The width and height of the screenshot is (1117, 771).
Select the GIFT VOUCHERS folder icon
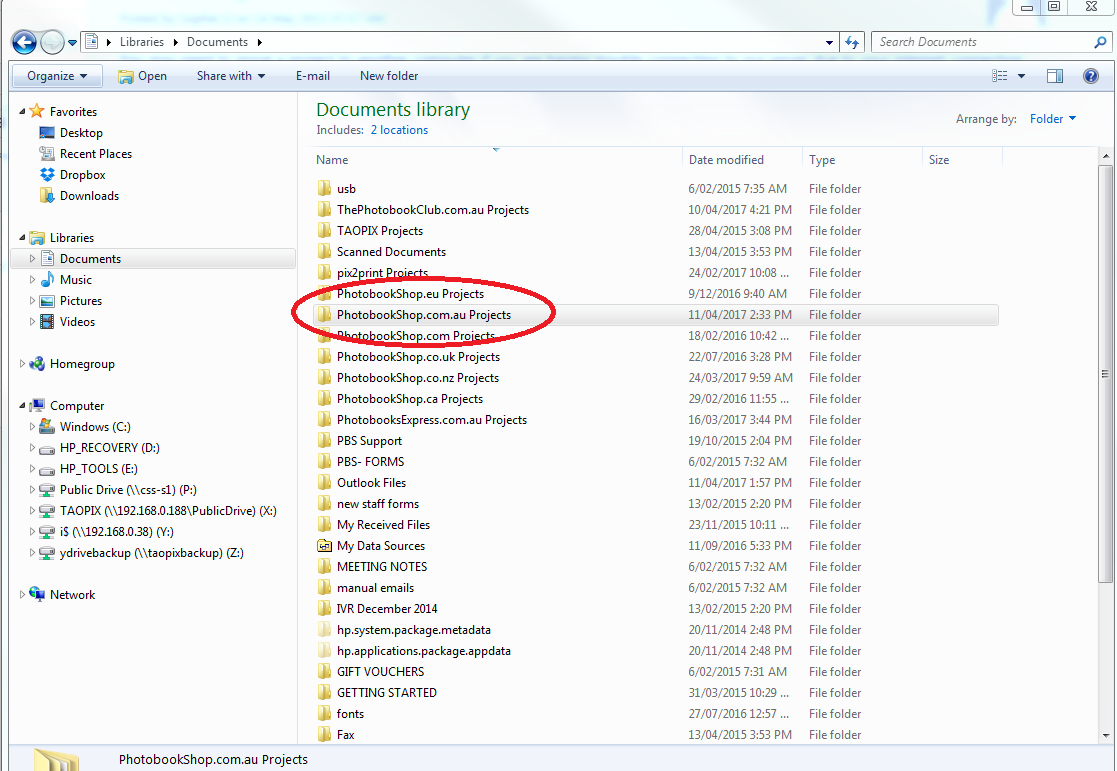[324, 671]
